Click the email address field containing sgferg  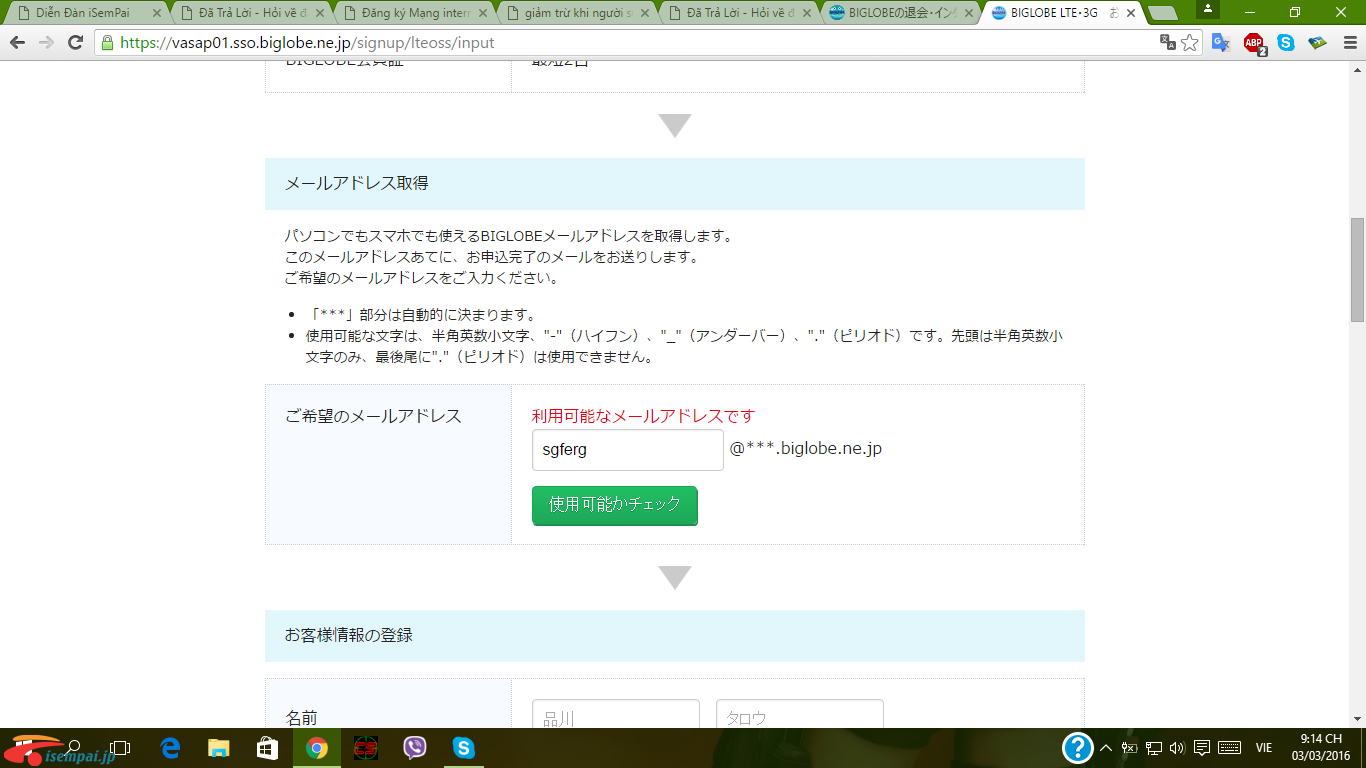627,450
